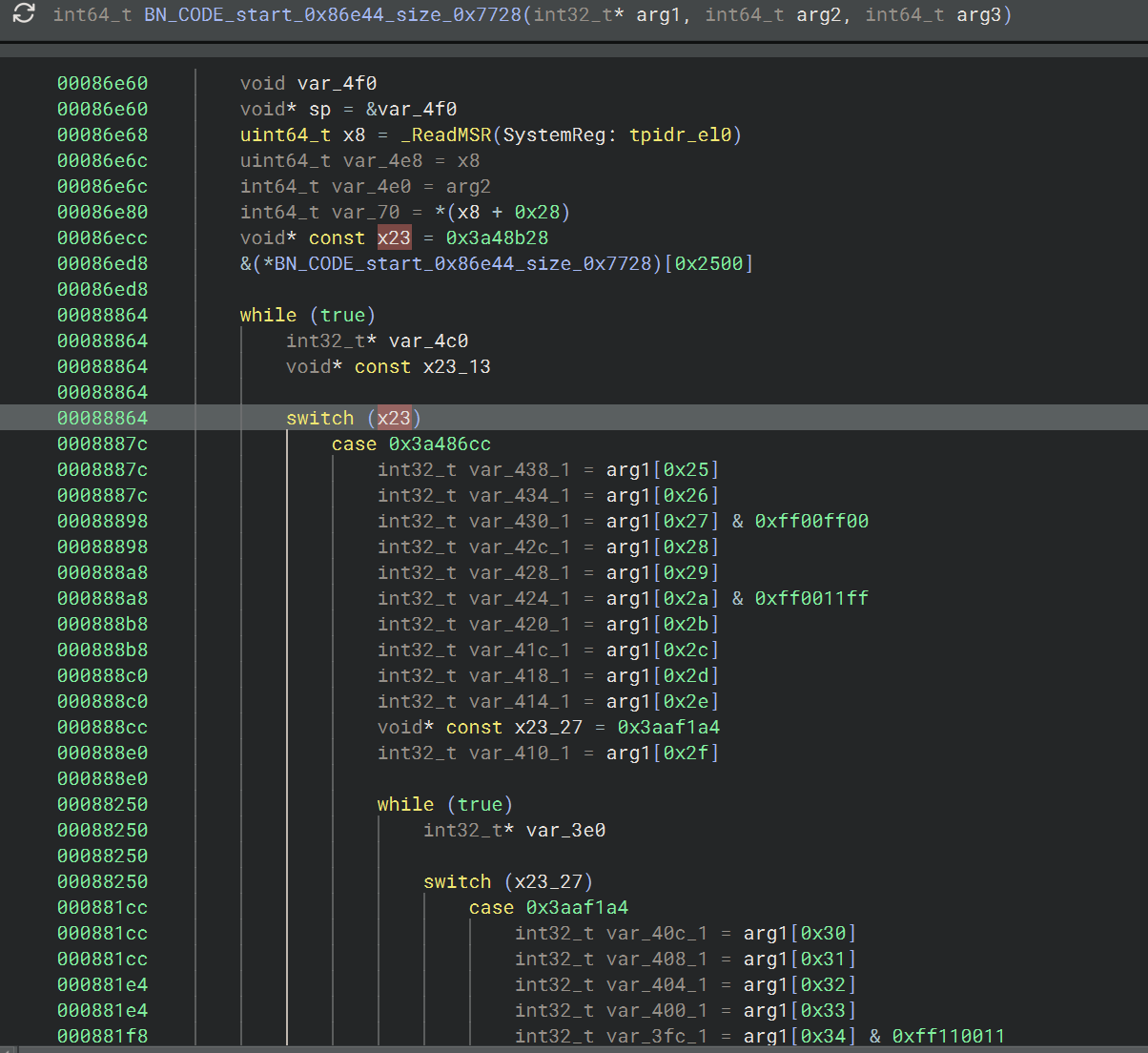The height and width of the screenshot is (1053, 1148).
Task: Click the _ReadMSR intrinsic call
Action: coord(445,134)
